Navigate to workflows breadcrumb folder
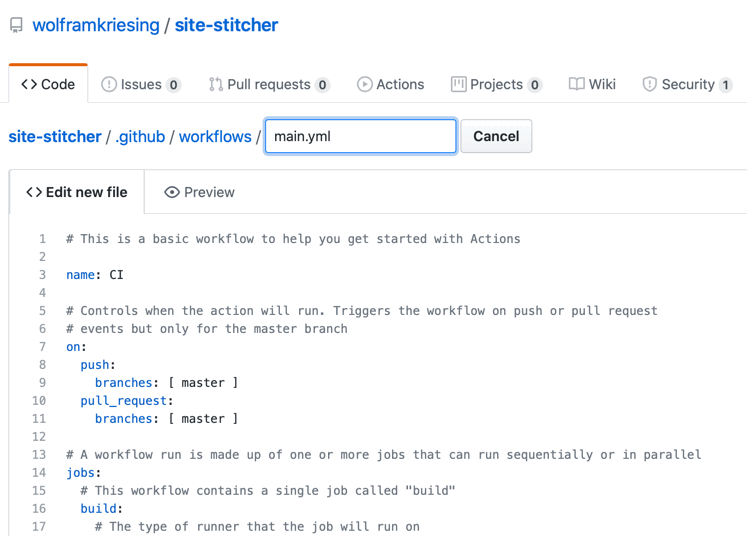This screenshot has width=747, height=536. (x=215, y=137)
